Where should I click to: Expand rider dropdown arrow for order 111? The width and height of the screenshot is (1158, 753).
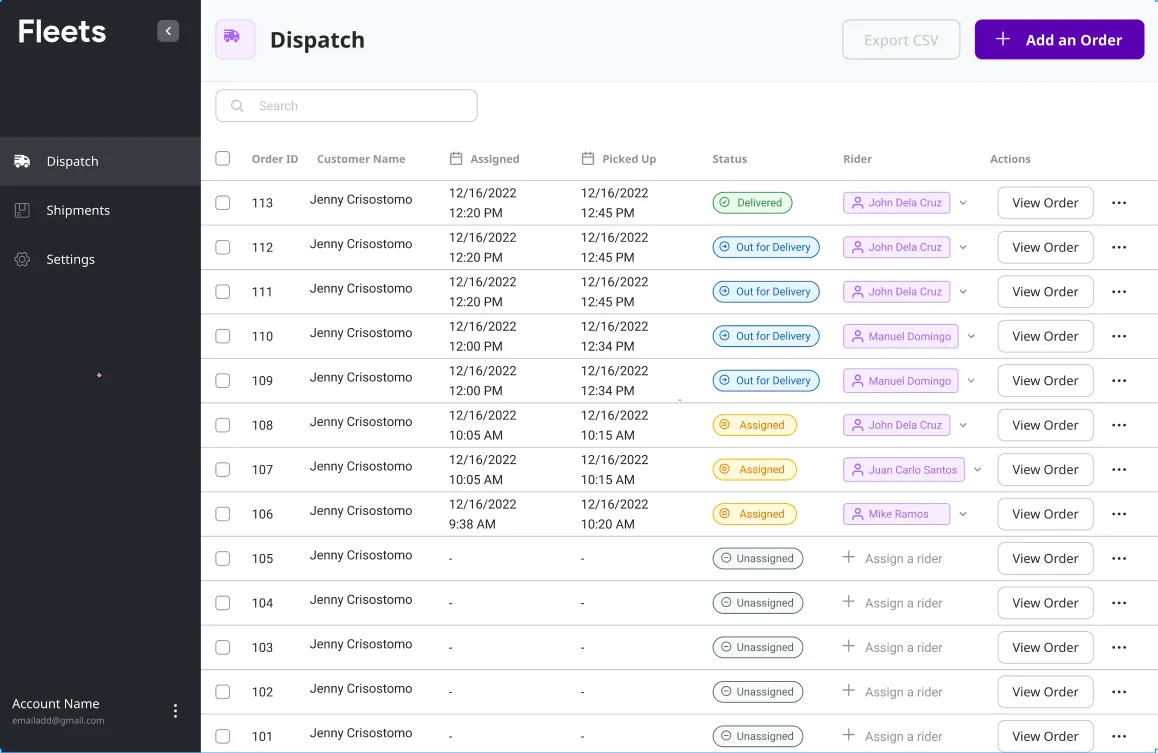coord(963,292)
